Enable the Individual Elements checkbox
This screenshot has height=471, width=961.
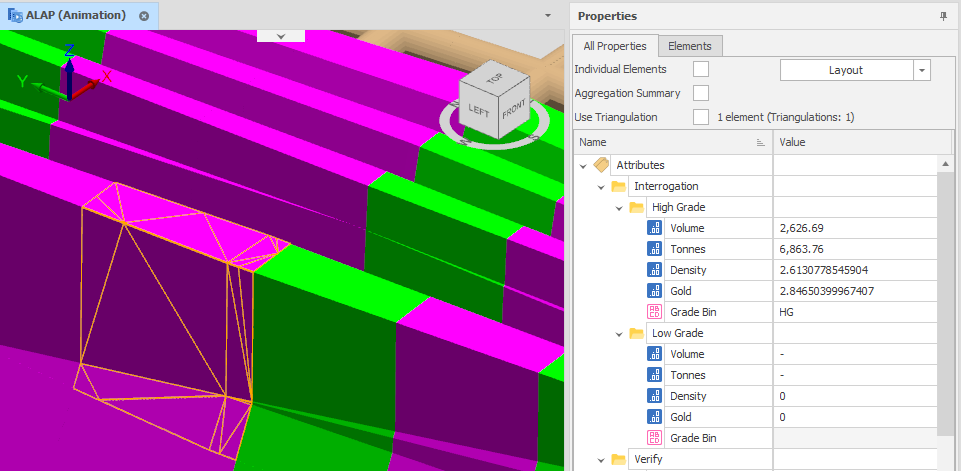coord(701,69)
